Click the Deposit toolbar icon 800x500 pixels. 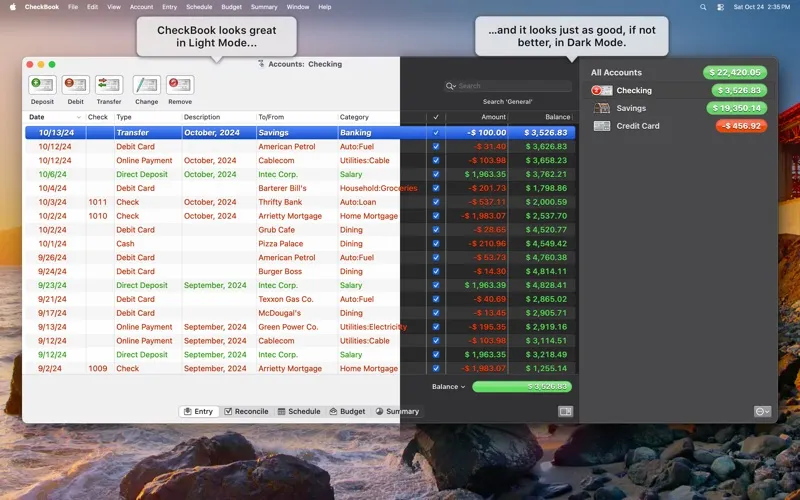(x=42, y=85)
